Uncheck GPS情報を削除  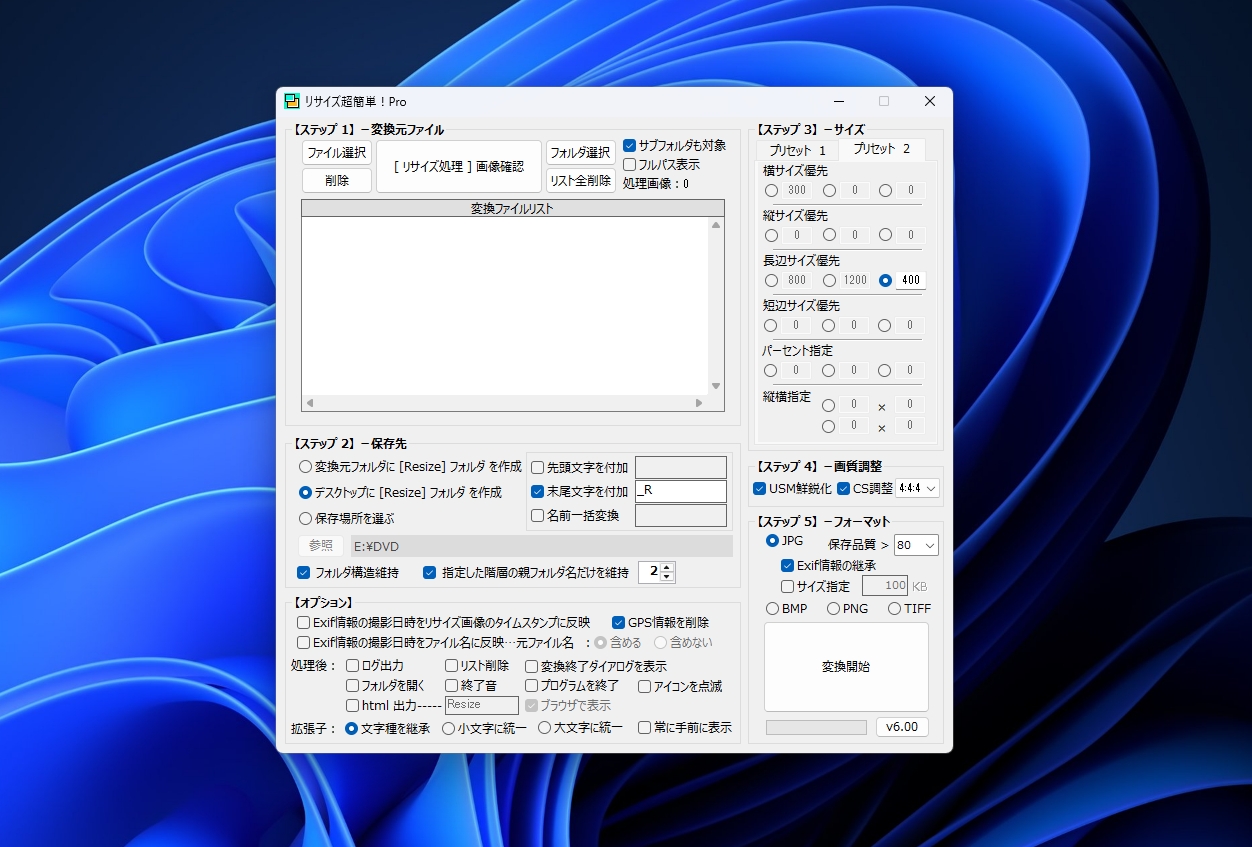coord(616,622)
